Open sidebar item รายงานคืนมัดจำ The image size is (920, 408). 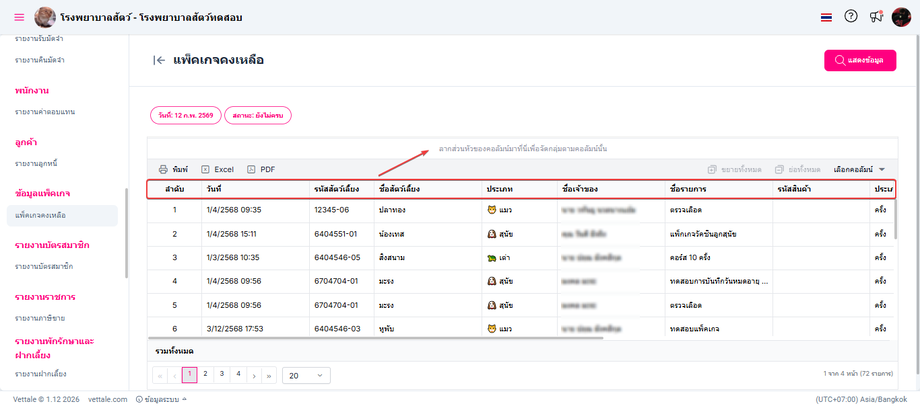coord(39,60)
